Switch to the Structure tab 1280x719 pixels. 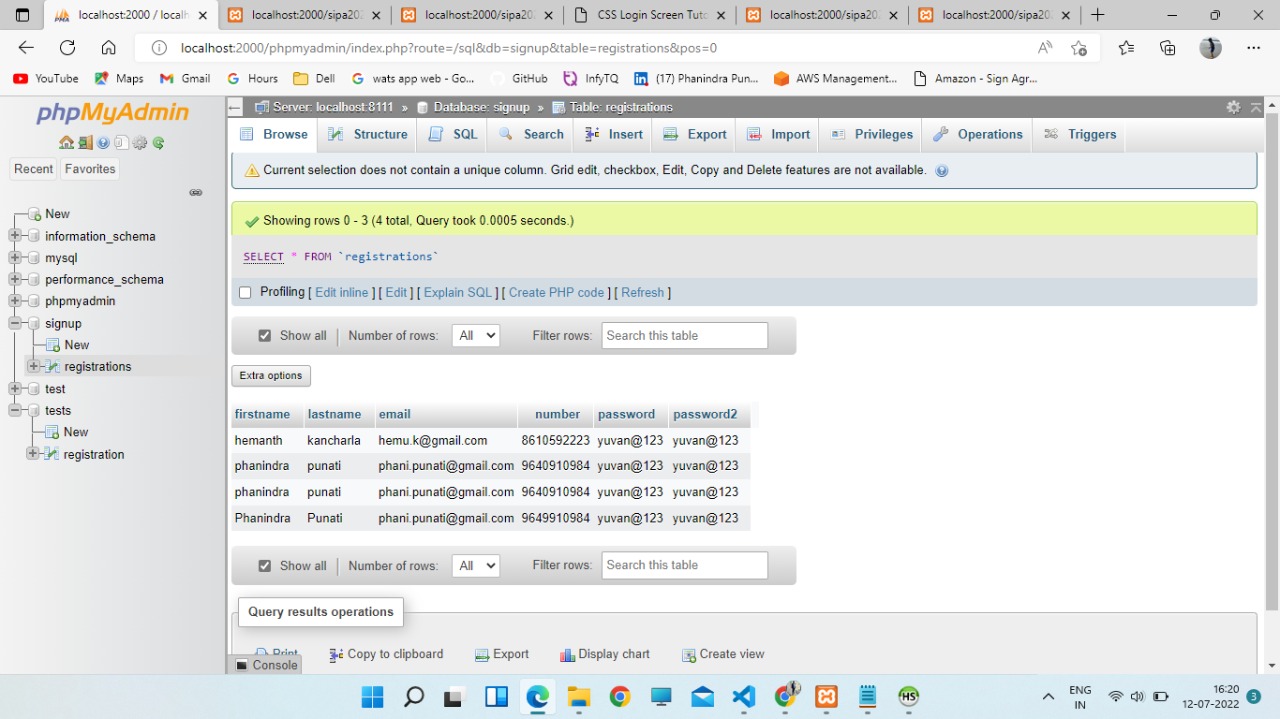368,135
